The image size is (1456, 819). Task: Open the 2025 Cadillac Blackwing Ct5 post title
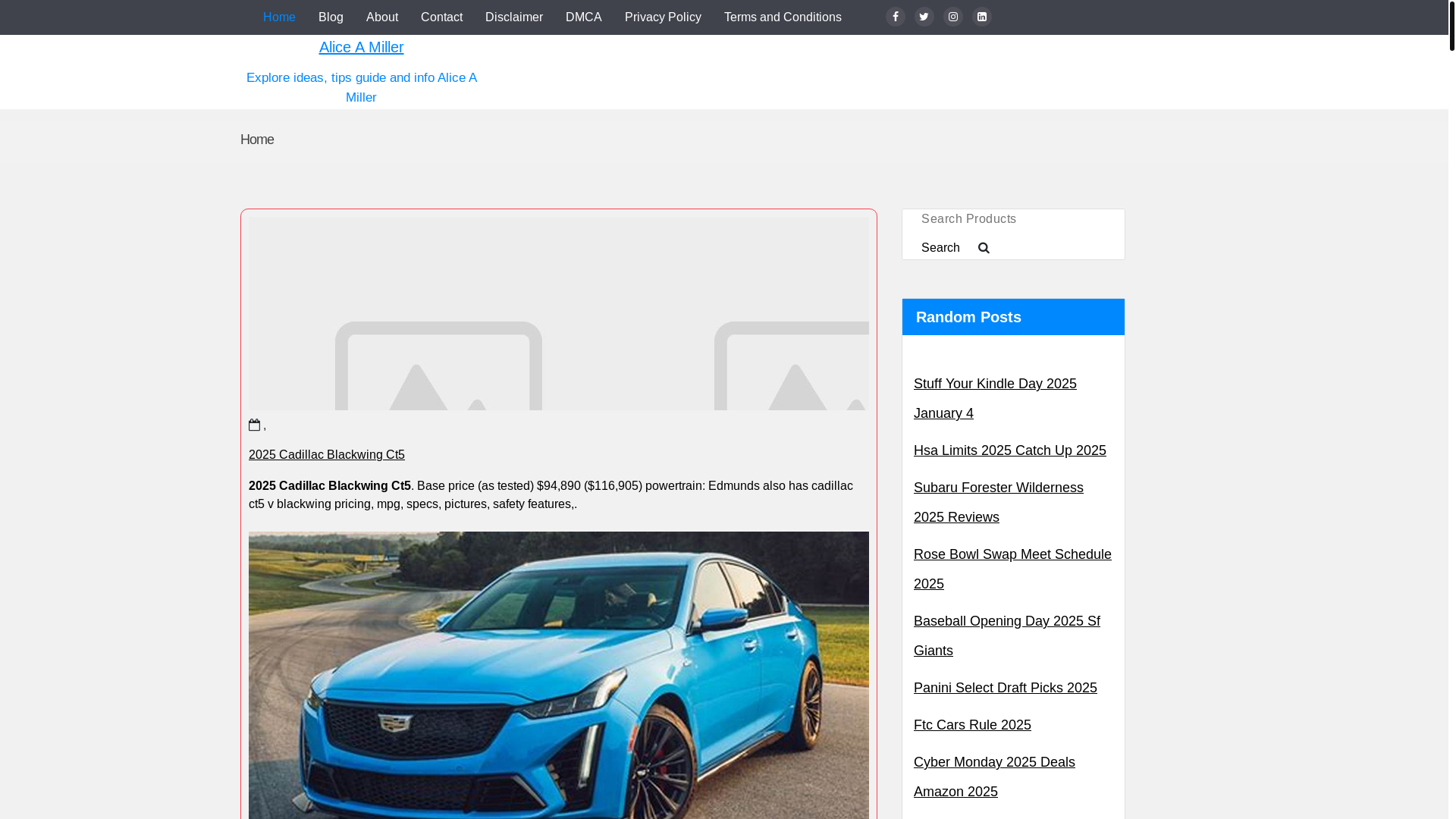click(x=327, y=454)
